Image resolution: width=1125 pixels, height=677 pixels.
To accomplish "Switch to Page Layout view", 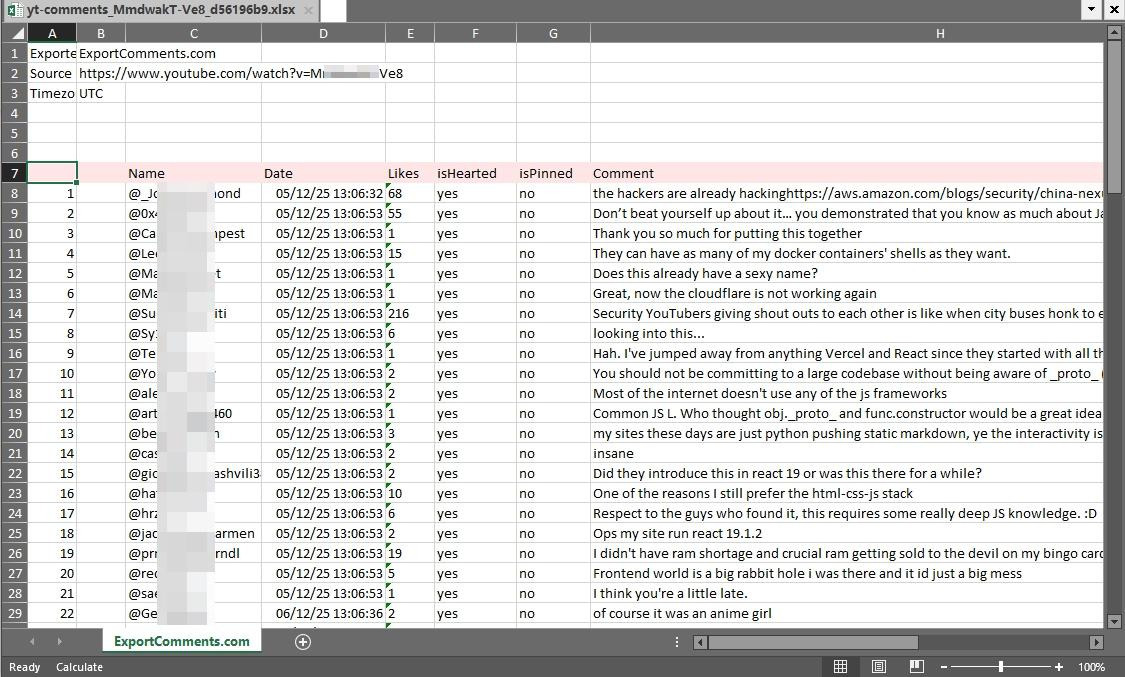I will (878, 666).
